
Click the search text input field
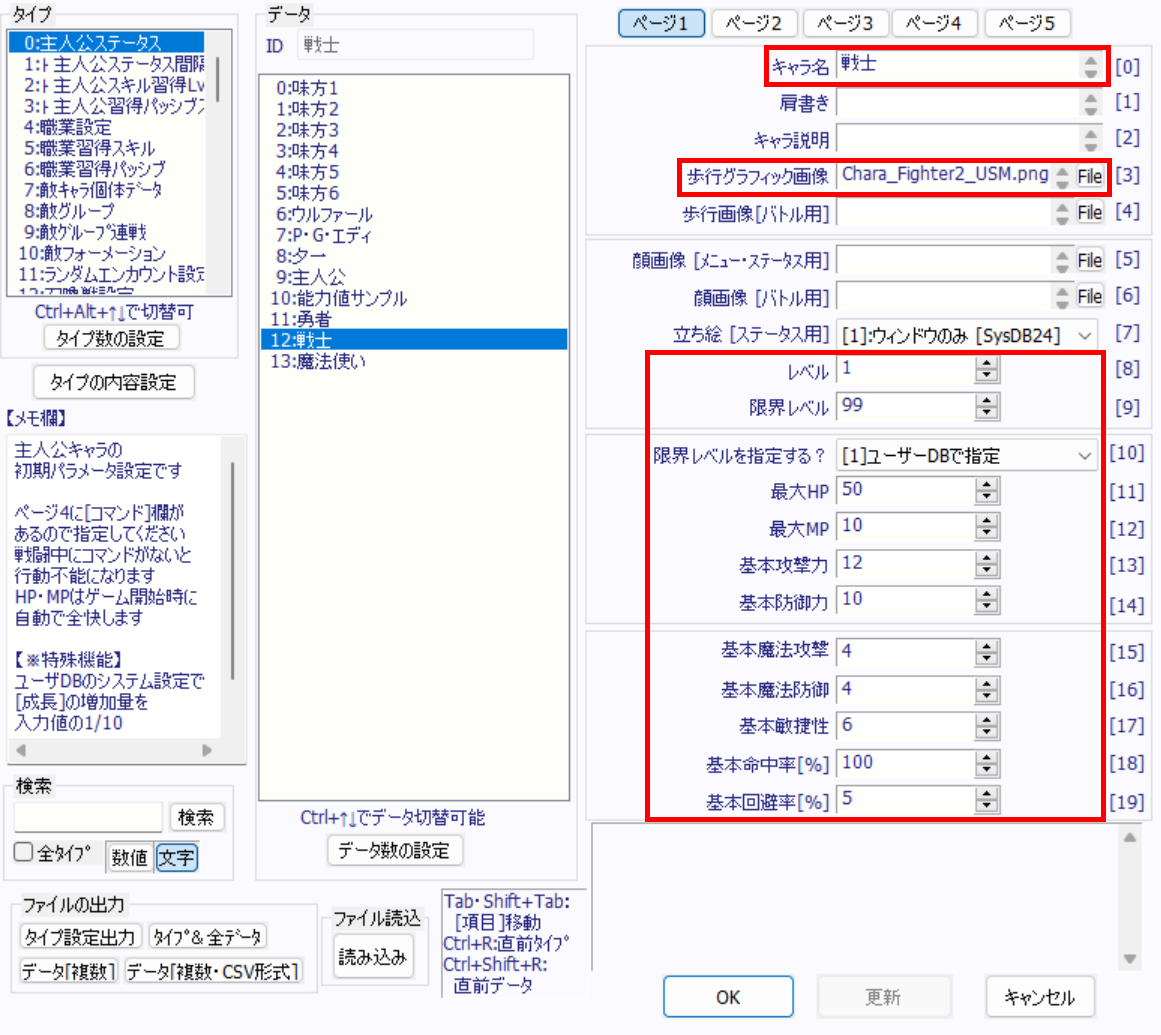pos(88,817)
